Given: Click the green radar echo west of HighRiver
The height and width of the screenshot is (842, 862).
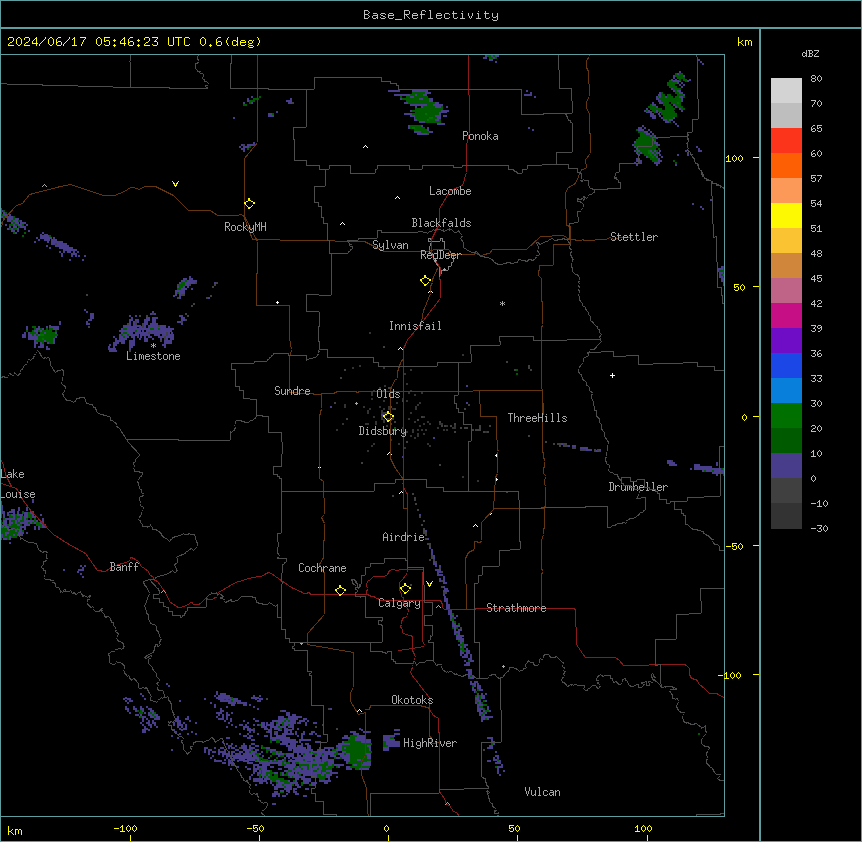Looking at the screenshot, I should [x=356, y=750].
